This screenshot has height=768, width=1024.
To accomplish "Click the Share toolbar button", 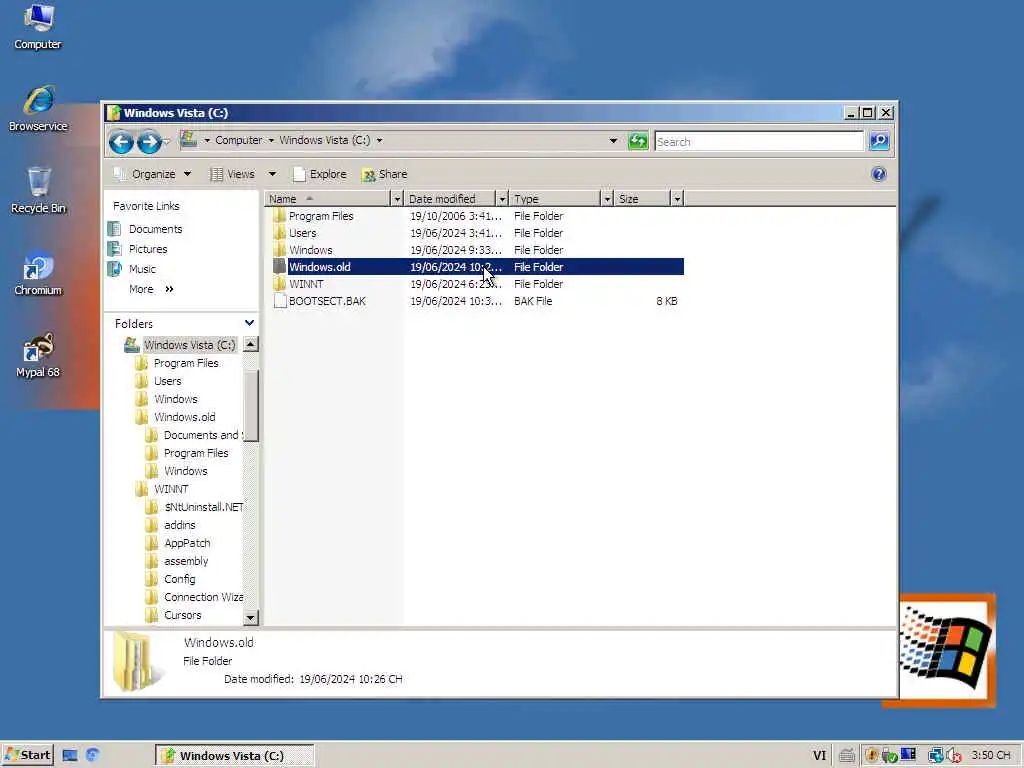I will [385, 174].
